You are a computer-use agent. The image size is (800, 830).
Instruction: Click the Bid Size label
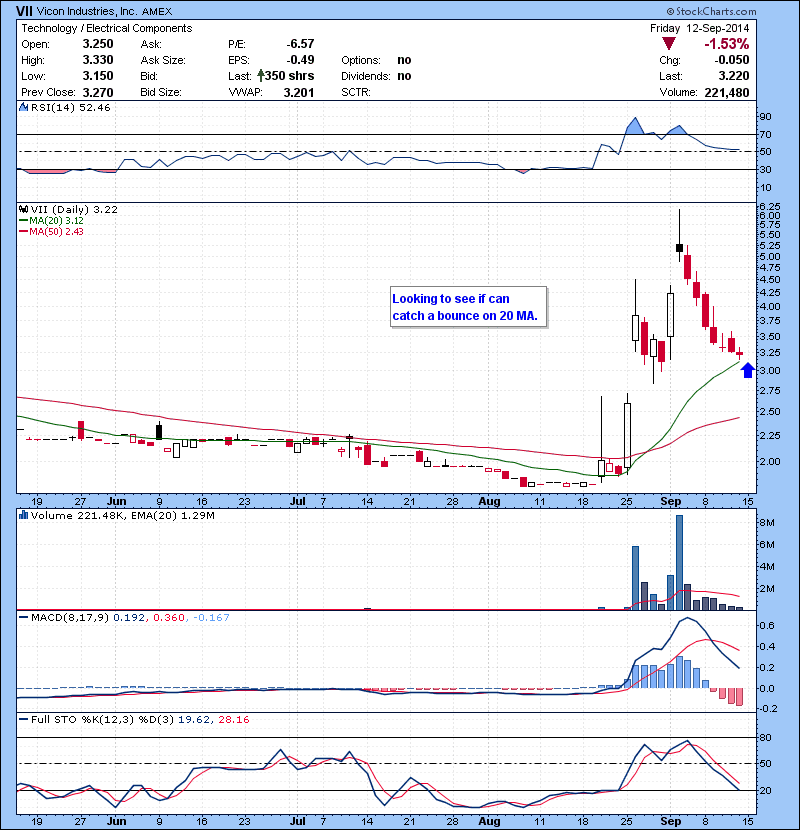click(161, 93)
